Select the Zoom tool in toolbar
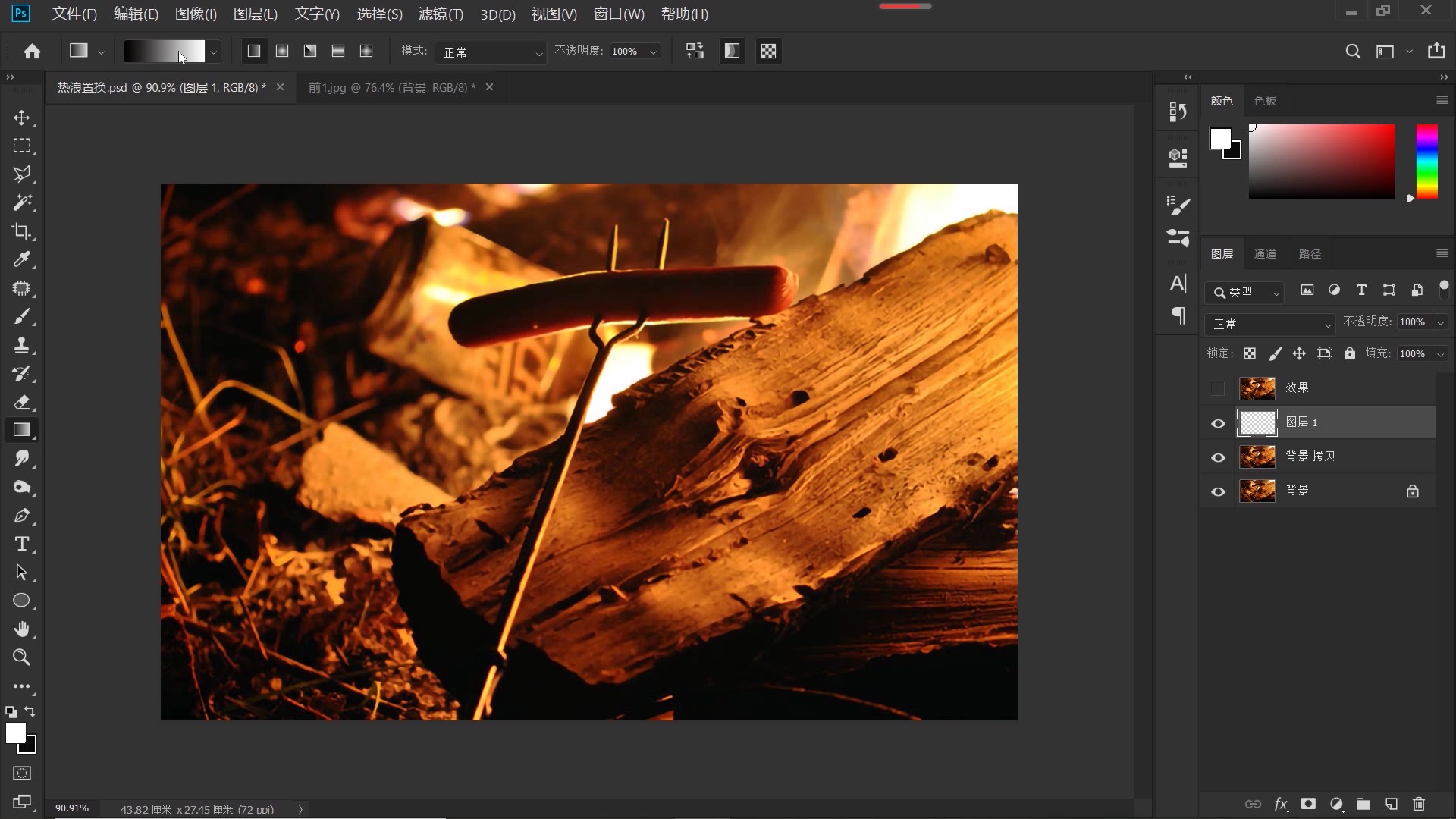This screenshot has width=1456, height=819. click(x=21, y=657)
